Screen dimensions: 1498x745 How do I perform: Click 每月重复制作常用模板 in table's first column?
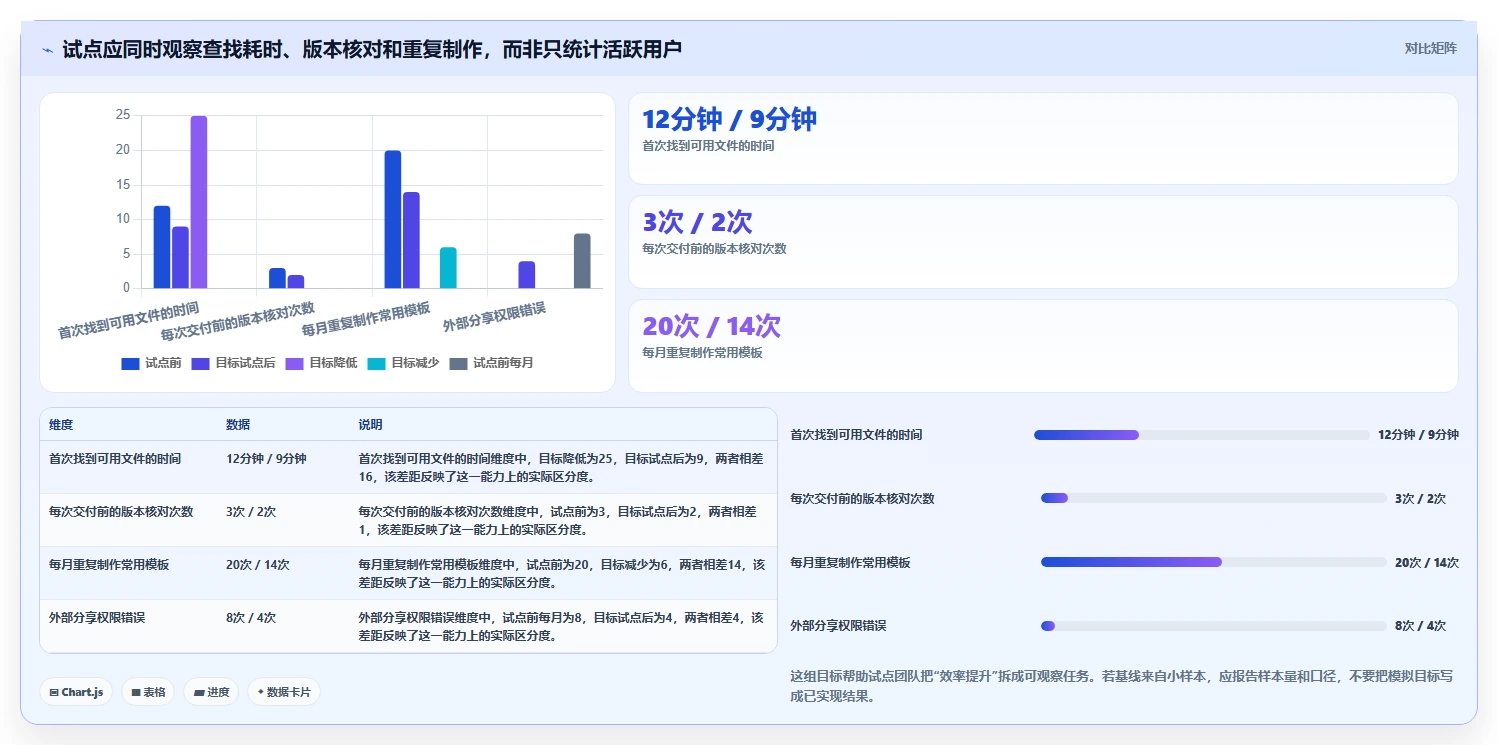[109, 565]
